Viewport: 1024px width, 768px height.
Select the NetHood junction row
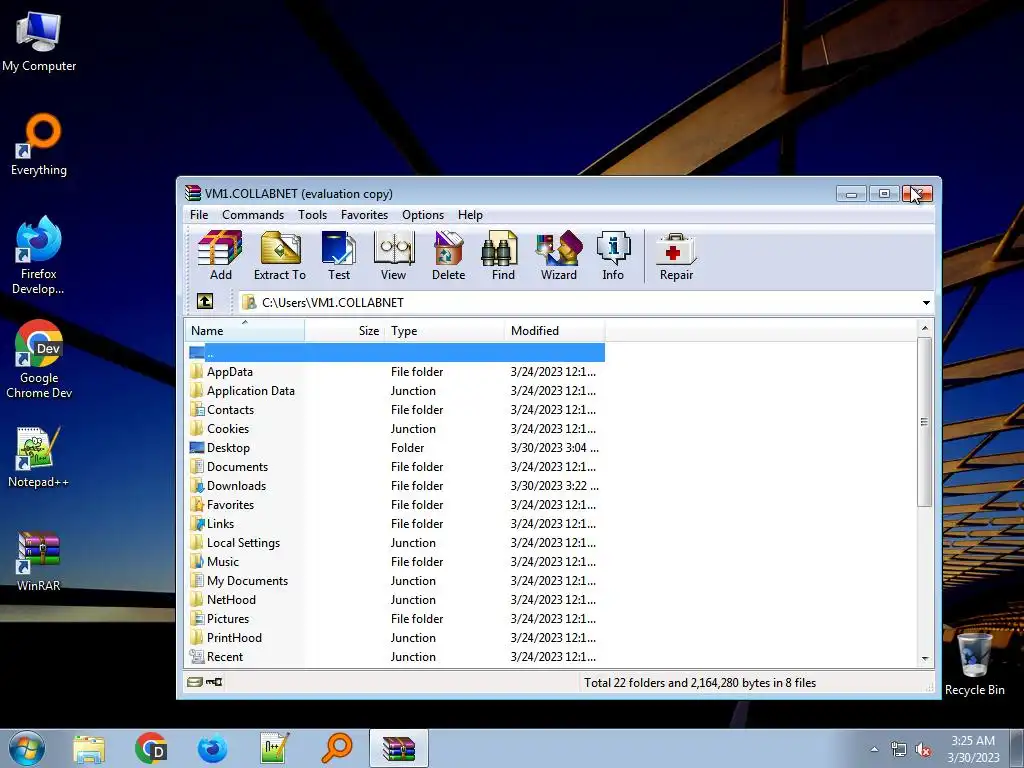(396, 600)
